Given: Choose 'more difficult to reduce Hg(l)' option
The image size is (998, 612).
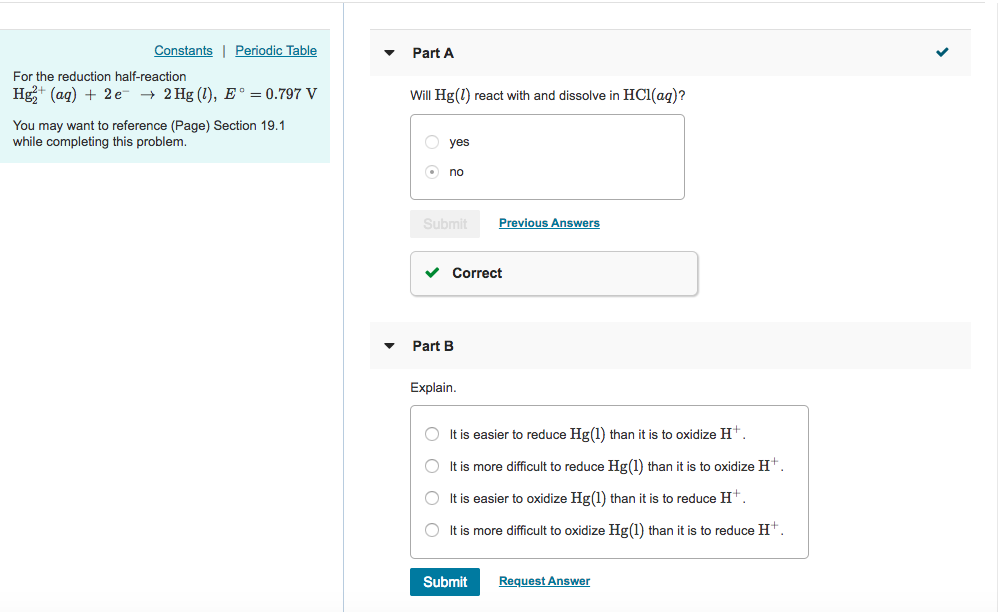Looking at the screenshot, I should click(x=432, y=466).
